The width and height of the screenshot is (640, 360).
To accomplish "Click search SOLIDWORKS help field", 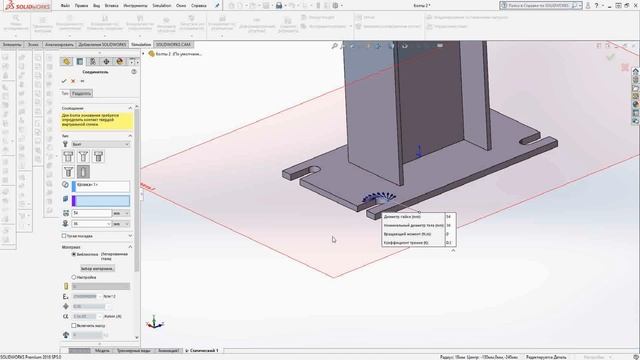I will pos(540,6).
